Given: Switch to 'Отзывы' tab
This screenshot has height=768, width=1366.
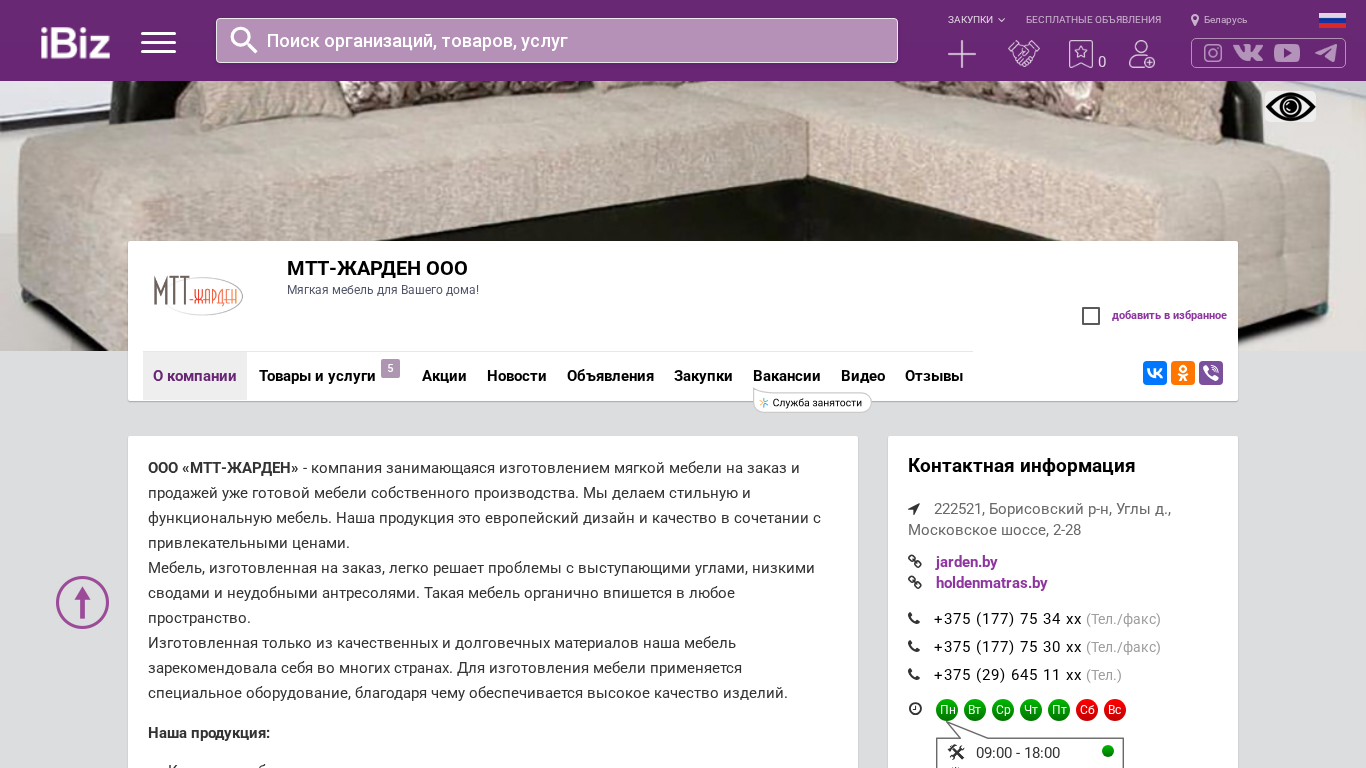Looking at the screenshot, I should coord(934,376).
